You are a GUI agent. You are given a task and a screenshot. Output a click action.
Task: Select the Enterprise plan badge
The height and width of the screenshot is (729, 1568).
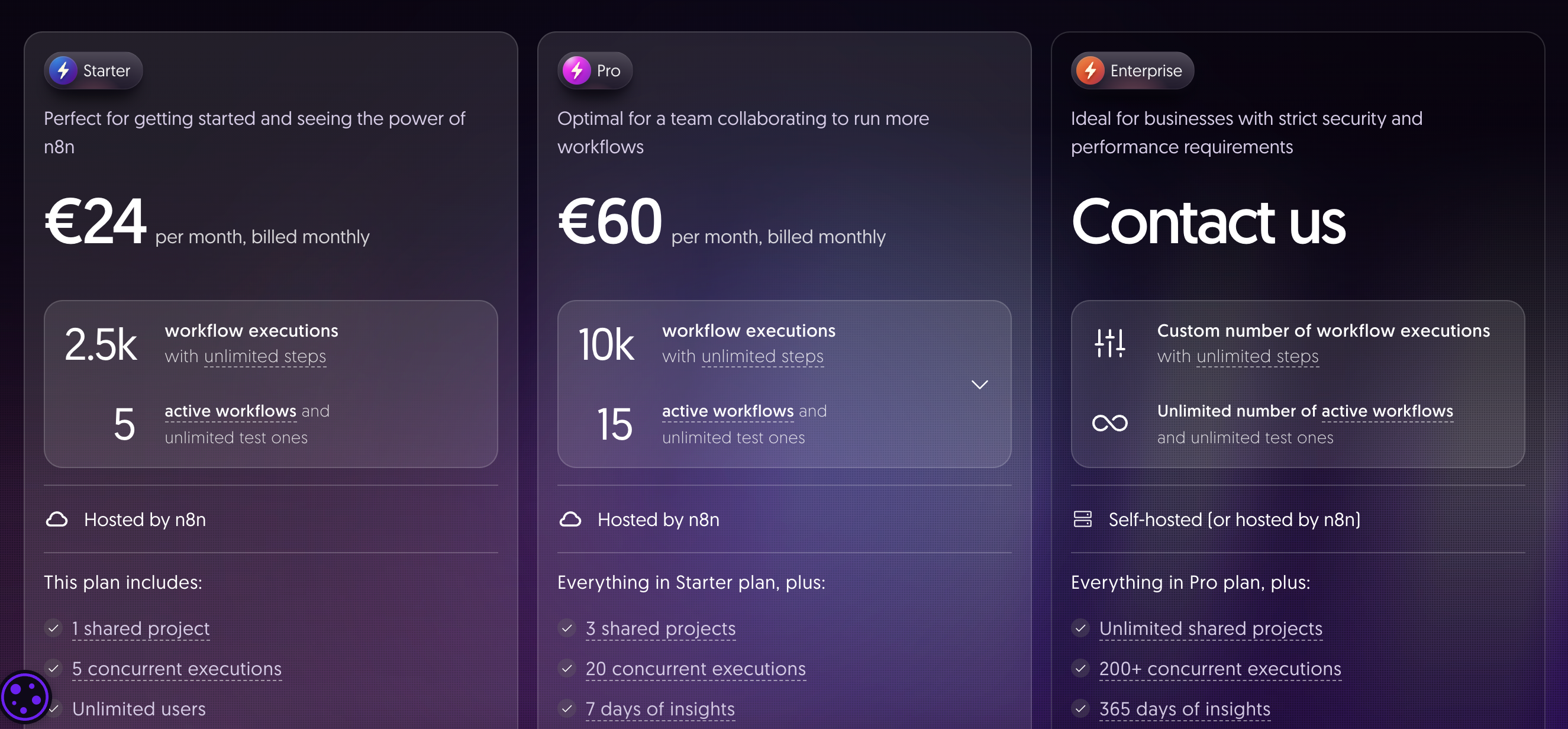click(x=1132, y=70)
